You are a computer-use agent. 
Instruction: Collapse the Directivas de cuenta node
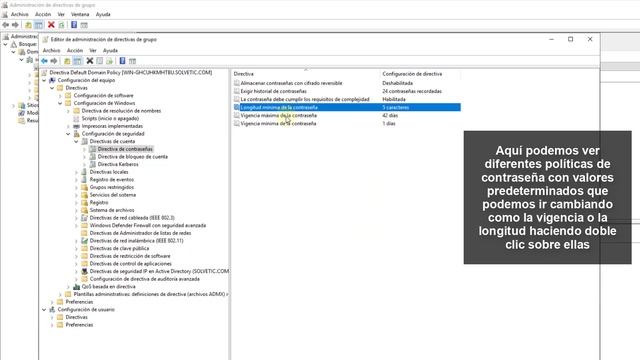(76, 141)
